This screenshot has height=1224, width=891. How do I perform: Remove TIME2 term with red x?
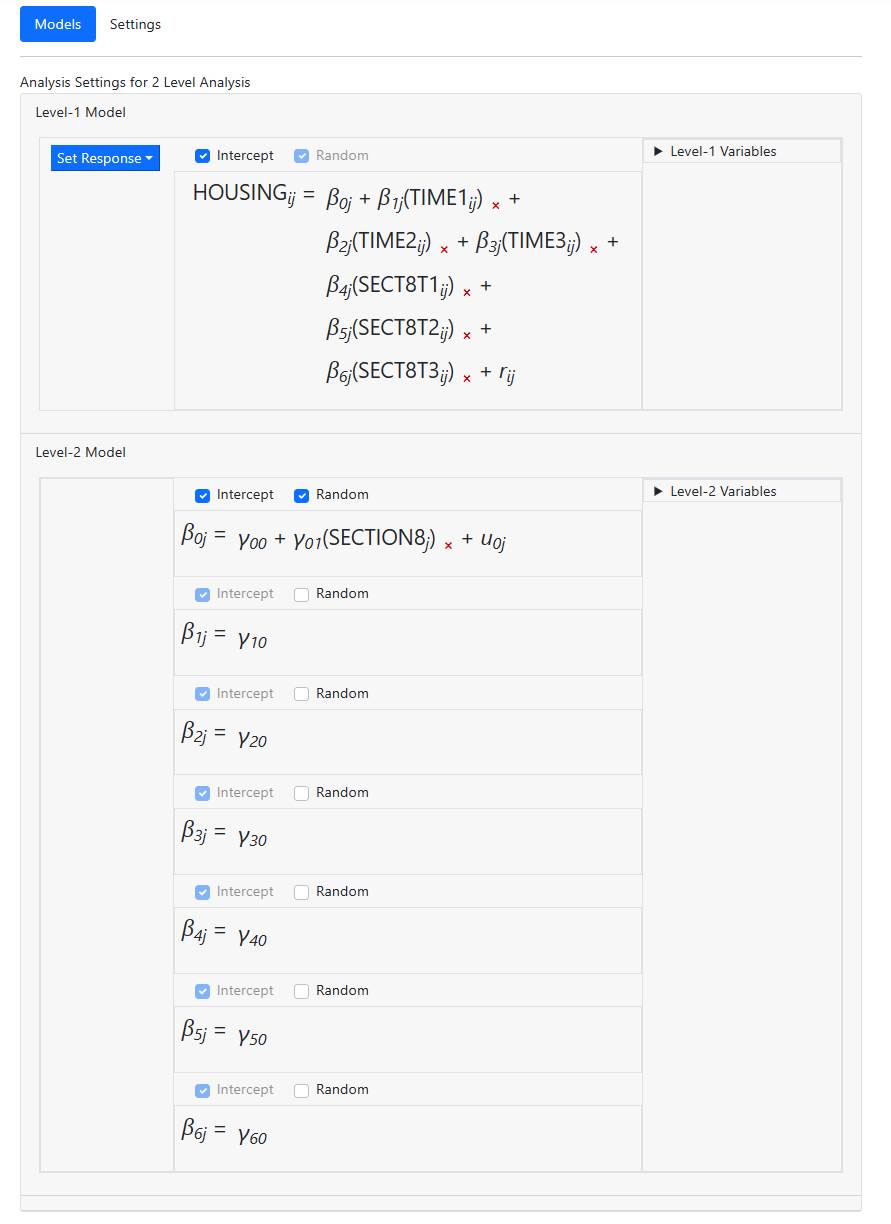(x=444, y=249)
